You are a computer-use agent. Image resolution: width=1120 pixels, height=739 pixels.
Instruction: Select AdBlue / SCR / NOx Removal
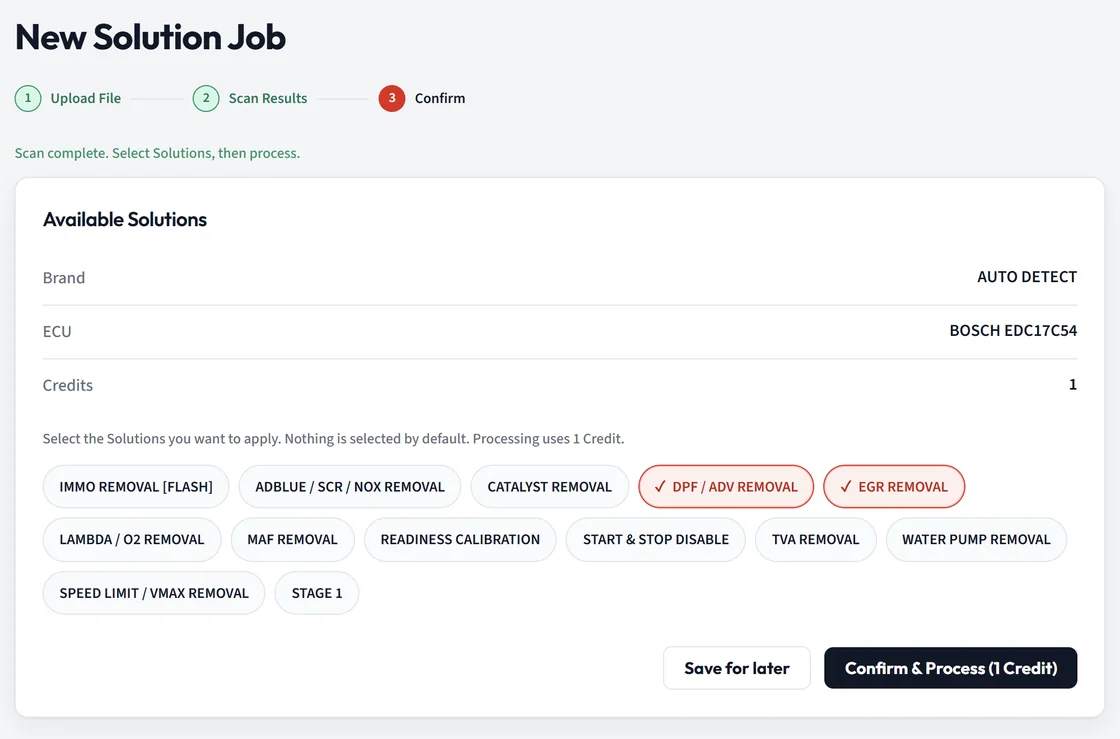(350, 487)
